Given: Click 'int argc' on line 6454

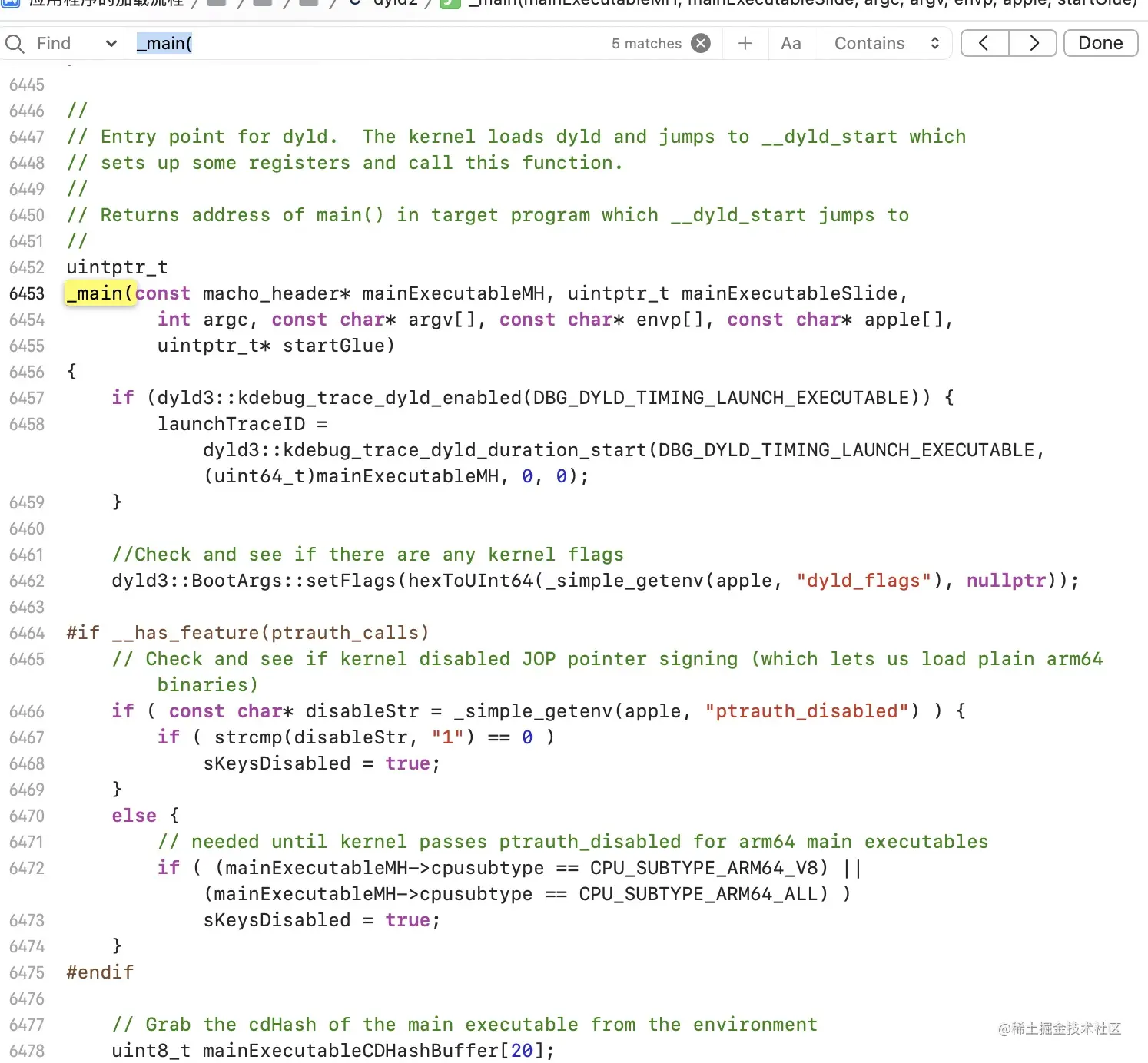Looking at the screenshot, I should (203, 320).
